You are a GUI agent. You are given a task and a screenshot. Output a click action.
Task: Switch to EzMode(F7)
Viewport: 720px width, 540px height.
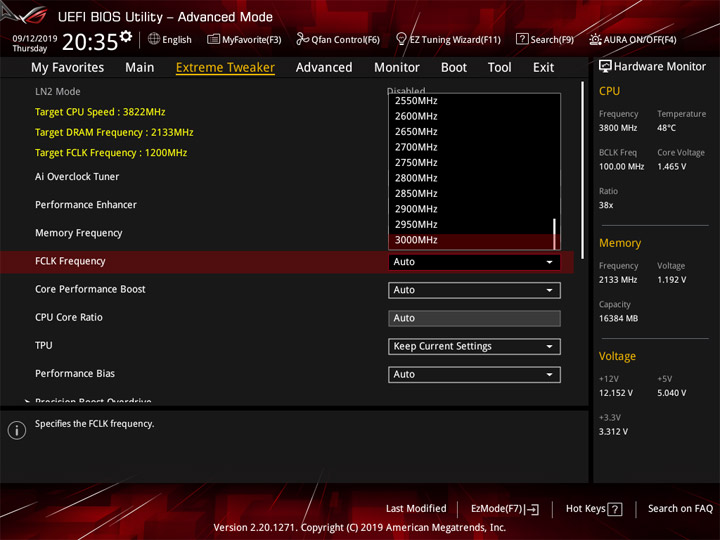[505, 509]
